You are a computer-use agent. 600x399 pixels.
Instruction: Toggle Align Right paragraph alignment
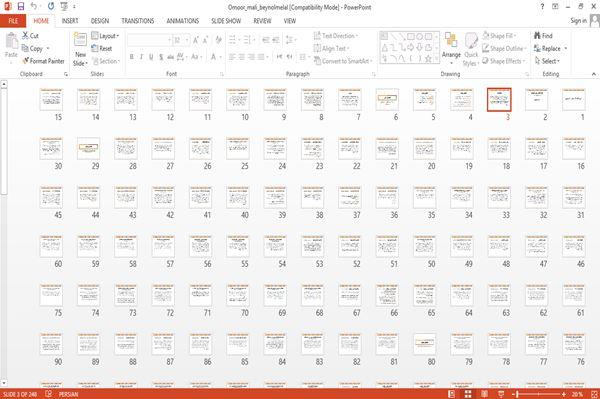(x=251, y=57)
